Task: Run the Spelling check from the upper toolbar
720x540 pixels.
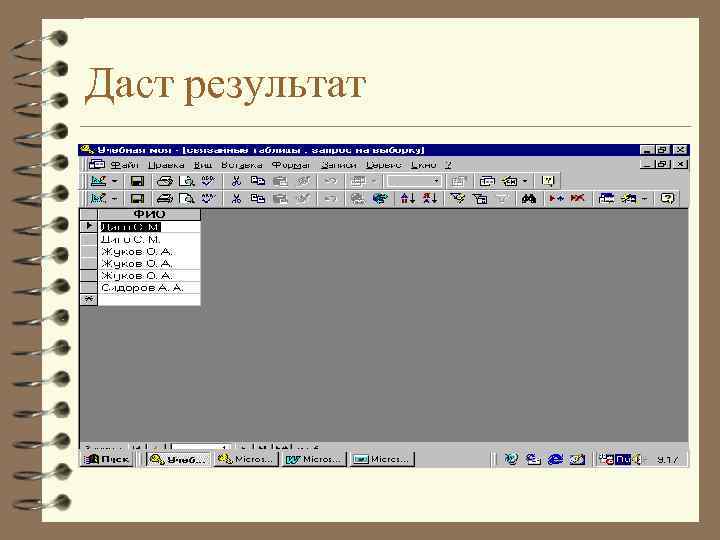Action: [x=208, y=180]
